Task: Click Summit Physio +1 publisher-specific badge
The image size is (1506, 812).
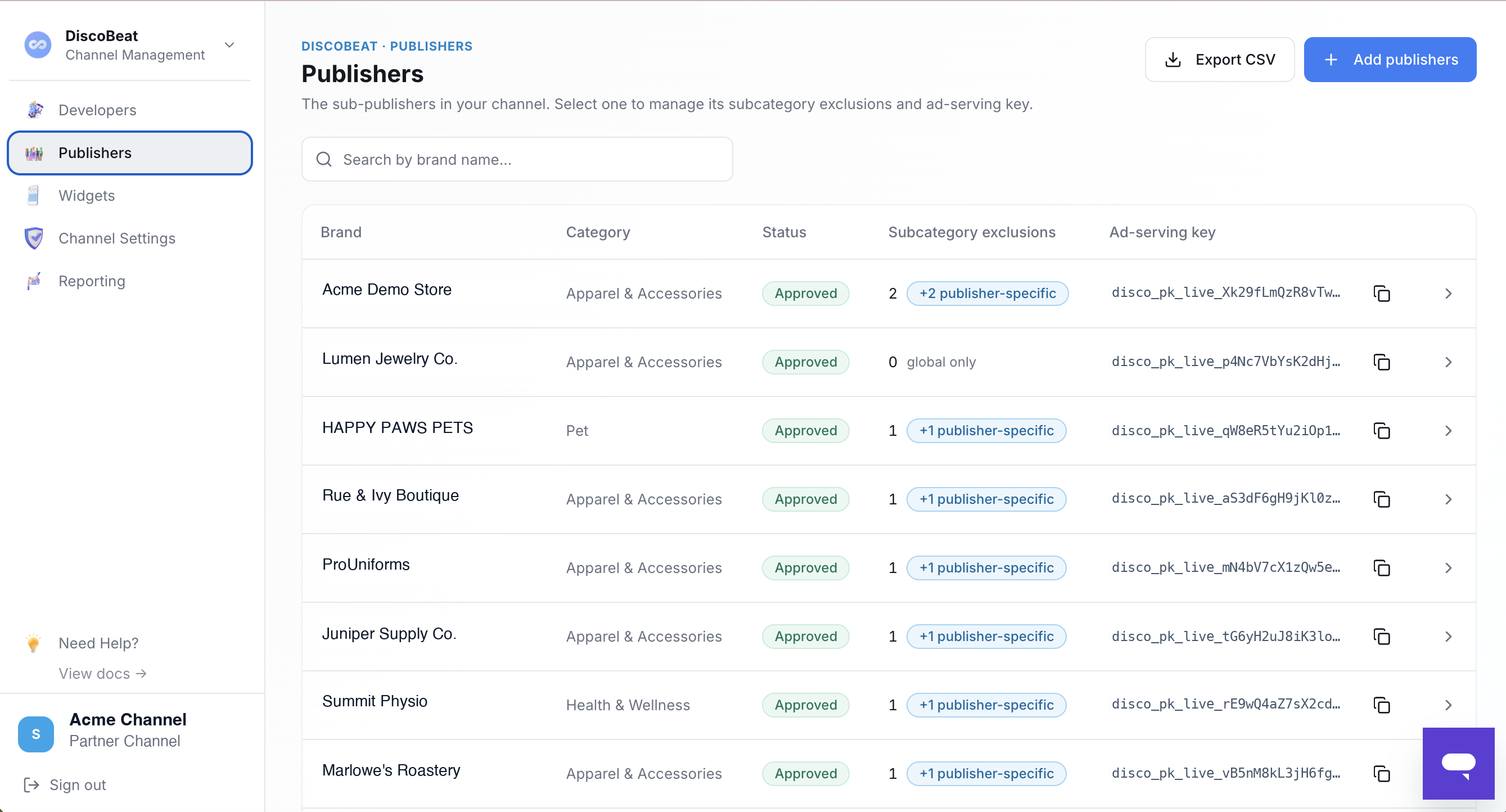Action: [x=986, y=705]
